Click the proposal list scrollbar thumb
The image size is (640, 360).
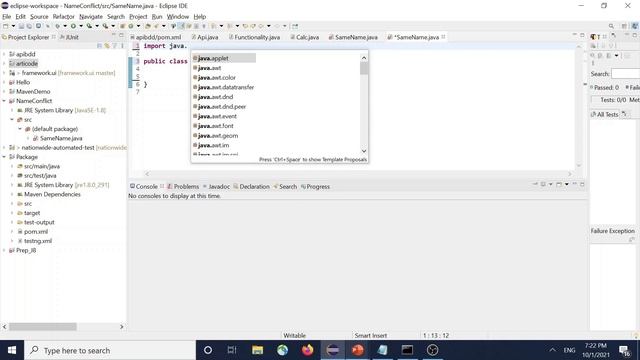[364, 68]
